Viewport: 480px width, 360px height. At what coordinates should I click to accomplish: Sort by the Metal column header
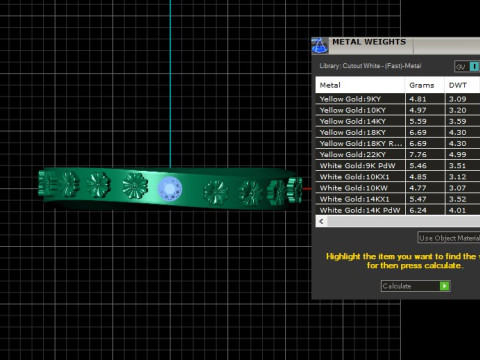pyautogui.click(x=360, y=85)
